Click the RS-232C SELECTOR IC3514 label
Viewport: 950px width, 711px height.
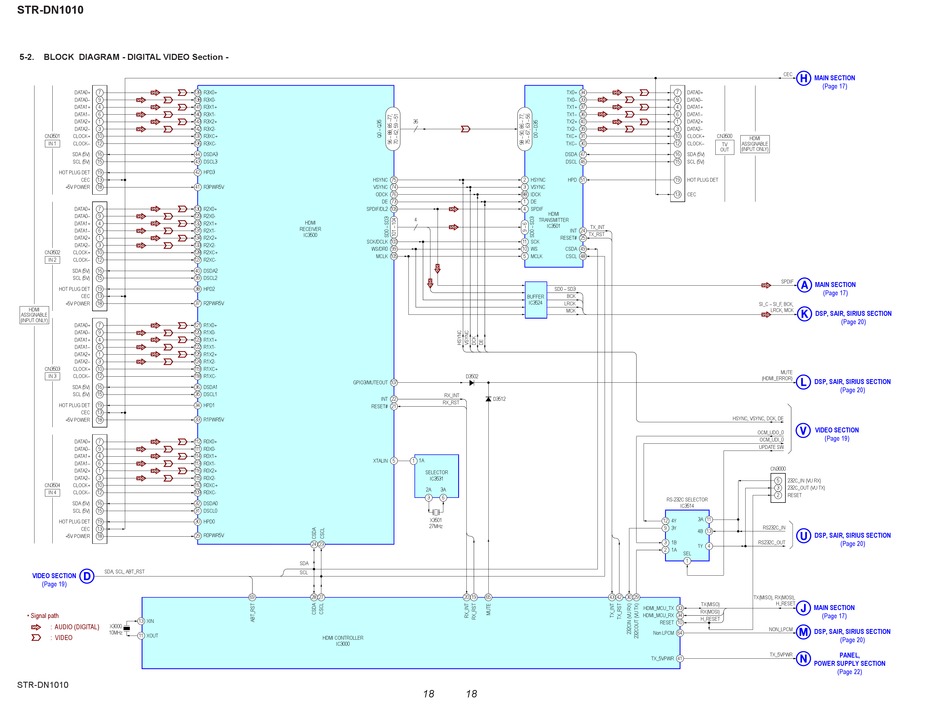click(687, 503)
